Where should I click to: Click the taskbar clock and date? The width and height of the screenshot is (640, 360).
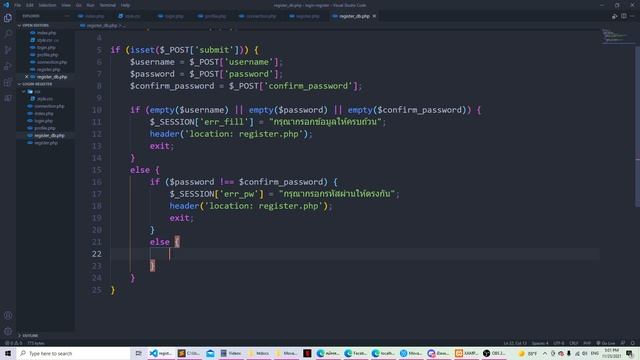tap(611, 353)
